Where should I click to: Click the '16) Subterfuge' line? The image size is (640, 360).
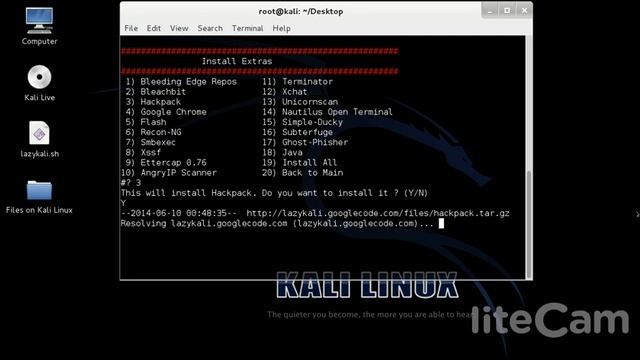(298, 132)
